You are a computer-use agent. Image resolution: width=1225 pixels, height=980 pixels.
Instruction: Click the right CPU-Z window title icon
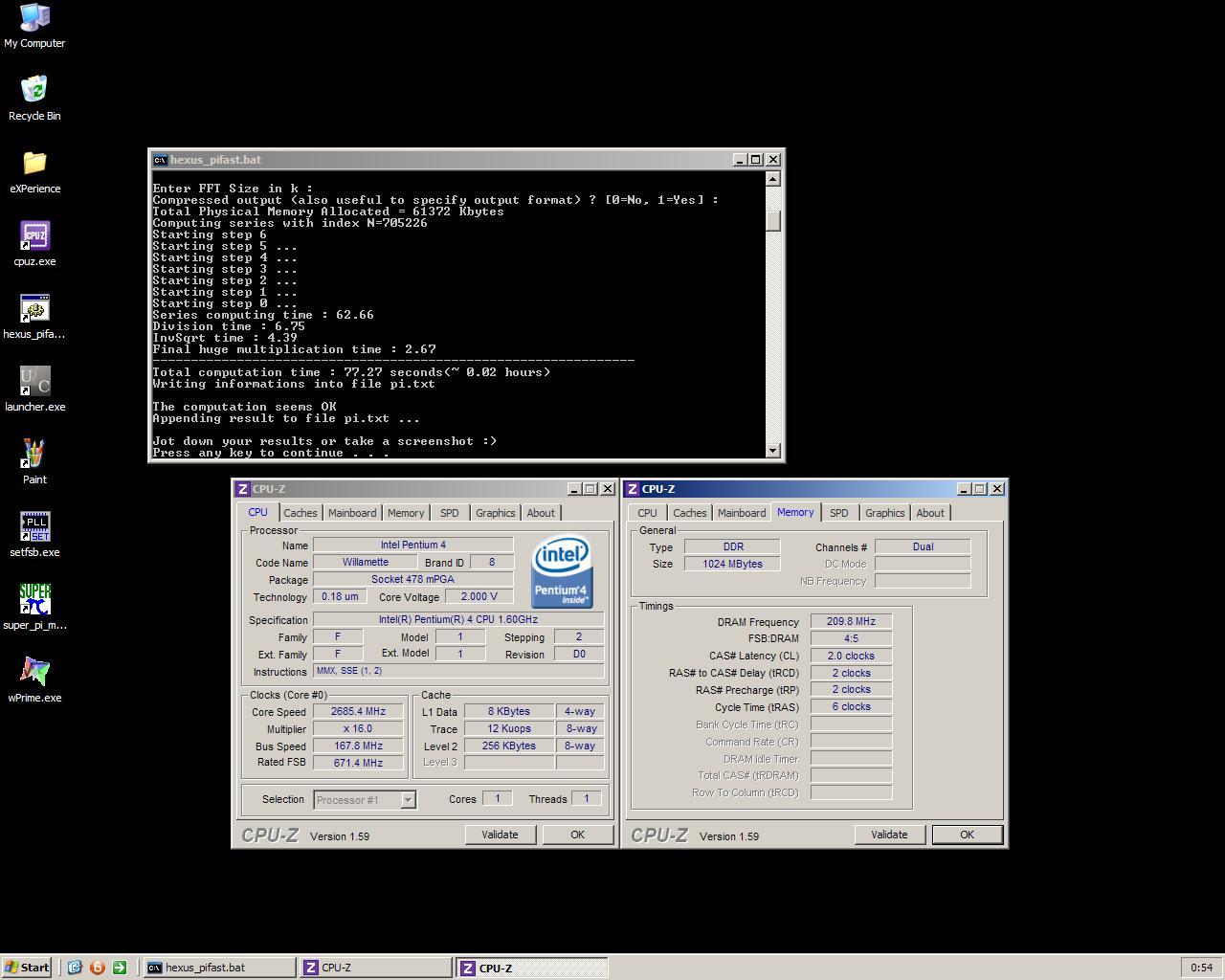[x=632, y=489]
